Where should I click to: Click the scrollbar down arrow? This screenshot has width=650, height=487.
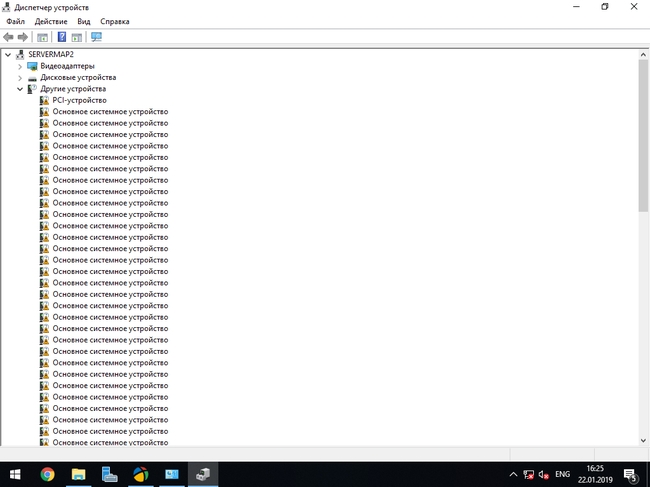tap(643, 441)
